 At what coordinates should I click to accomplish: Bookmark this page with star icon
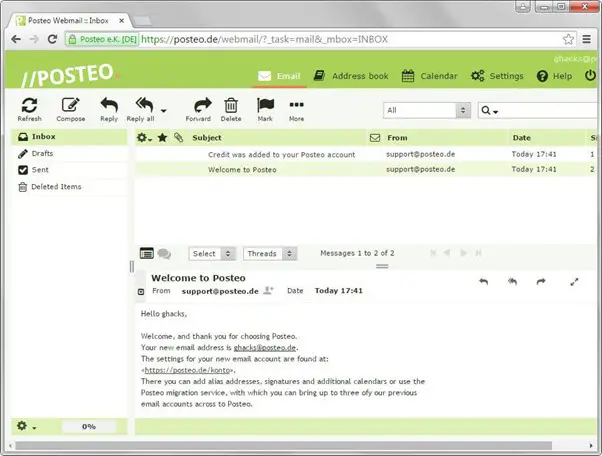pos(568,39)
